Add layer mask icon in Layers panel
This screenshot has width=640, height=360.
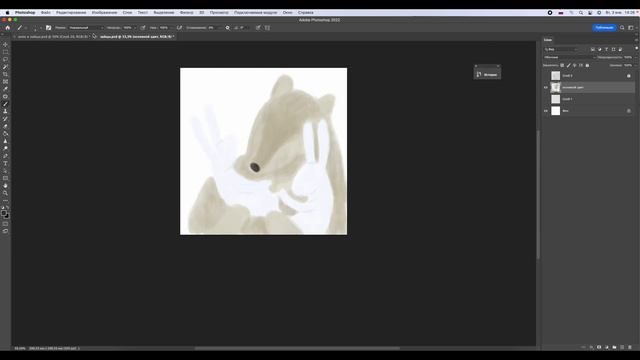coord(599,347)
